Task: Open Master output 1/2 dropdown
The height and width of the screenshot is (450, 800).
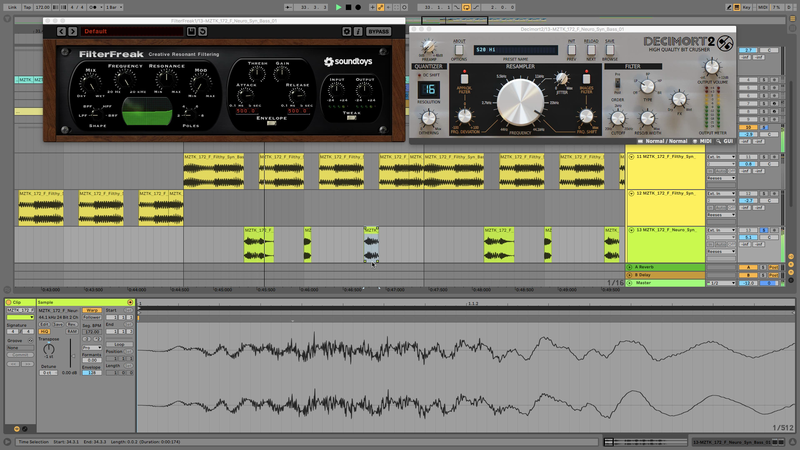Action: pos(721,283)
